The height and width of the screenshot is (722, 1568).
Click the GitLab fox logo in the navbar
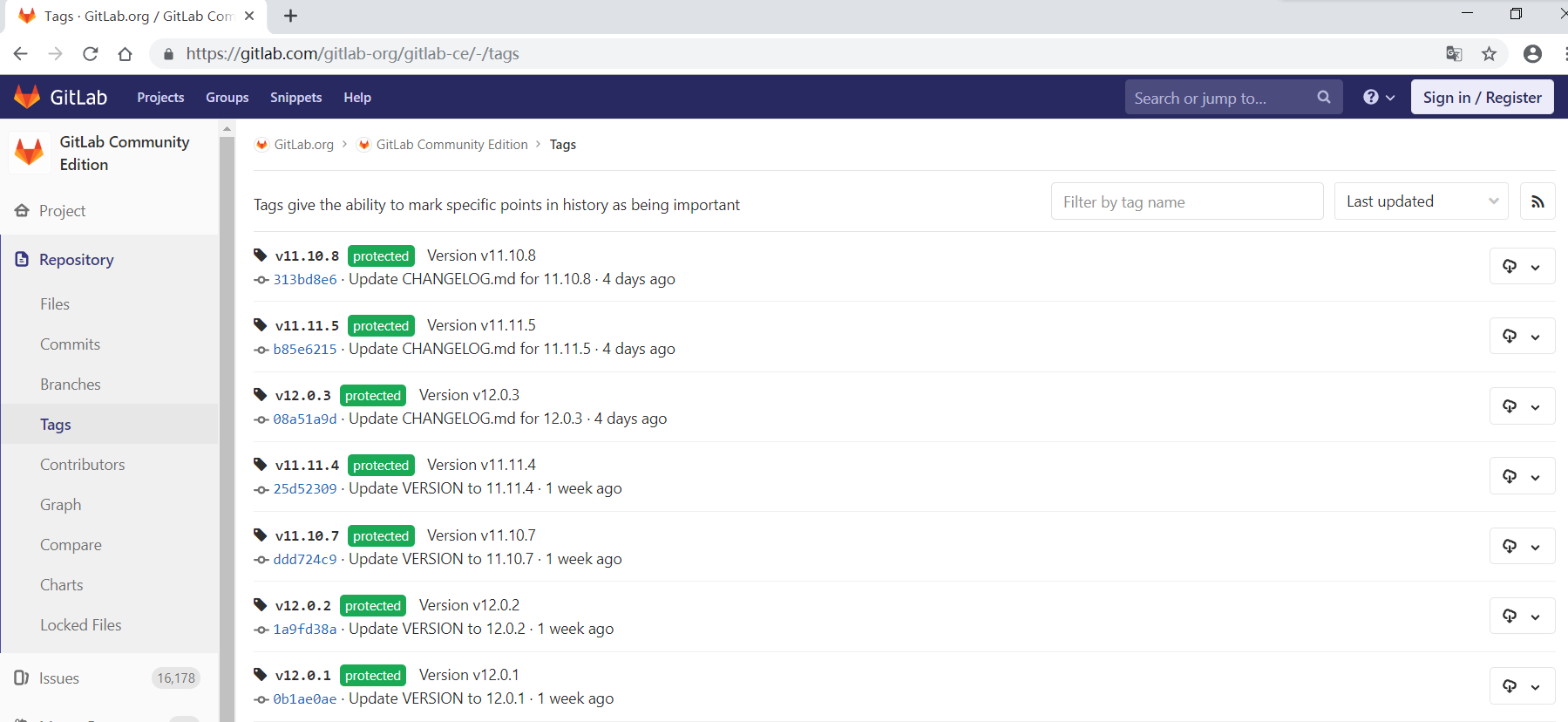[27, 97]
